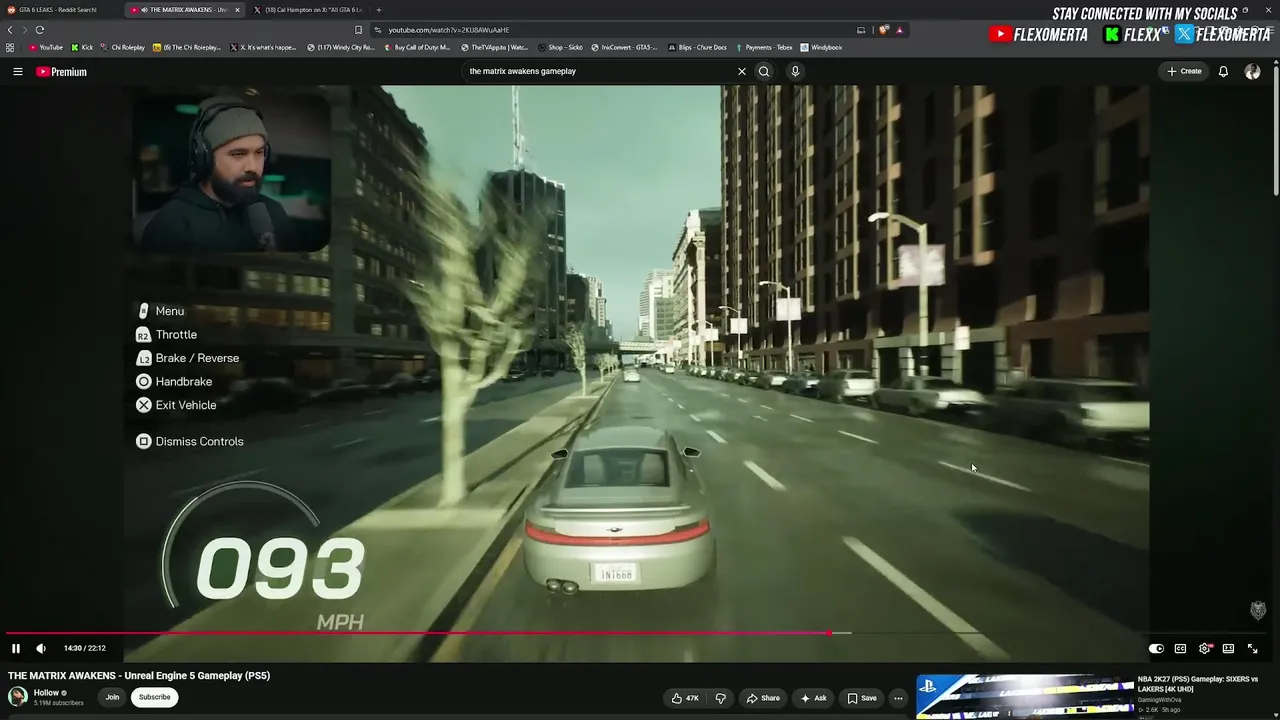Open InkConvert bookmark
This screenshot has width=1280, height=720.
click(624, 47)
